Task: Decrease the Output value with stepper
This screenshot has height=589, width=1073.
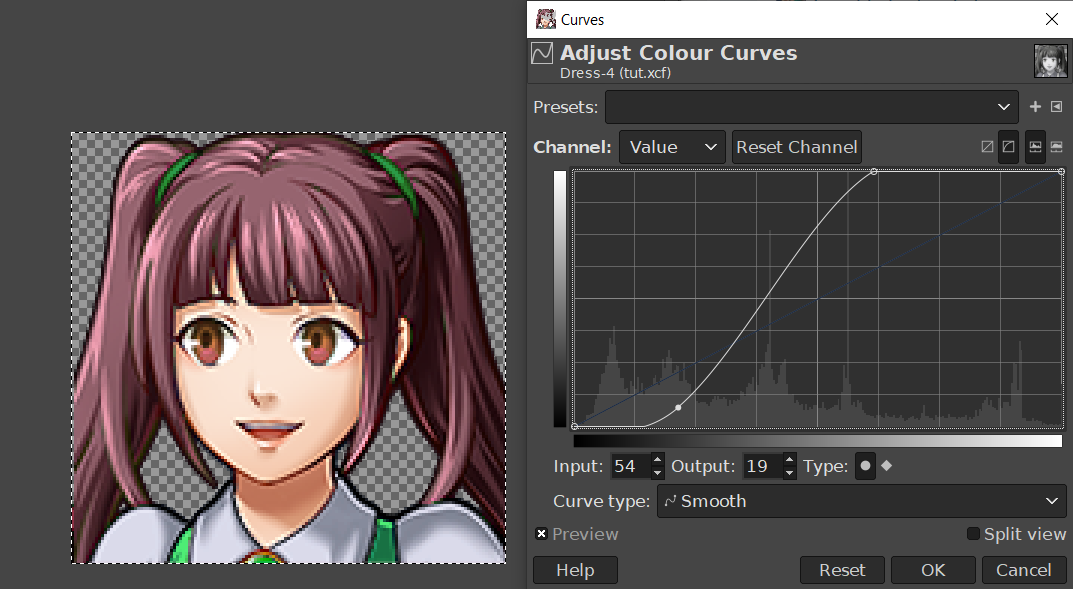Action: tap(790, 473)
